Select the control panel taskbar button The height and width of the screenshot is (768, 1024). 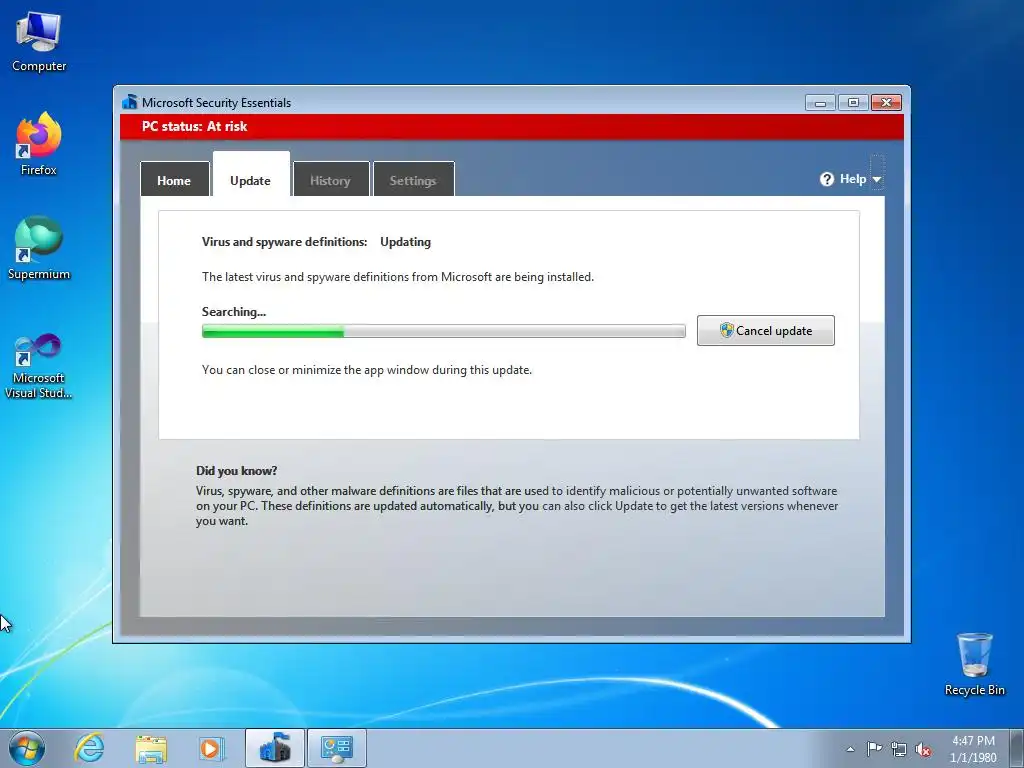pos(337,748)
